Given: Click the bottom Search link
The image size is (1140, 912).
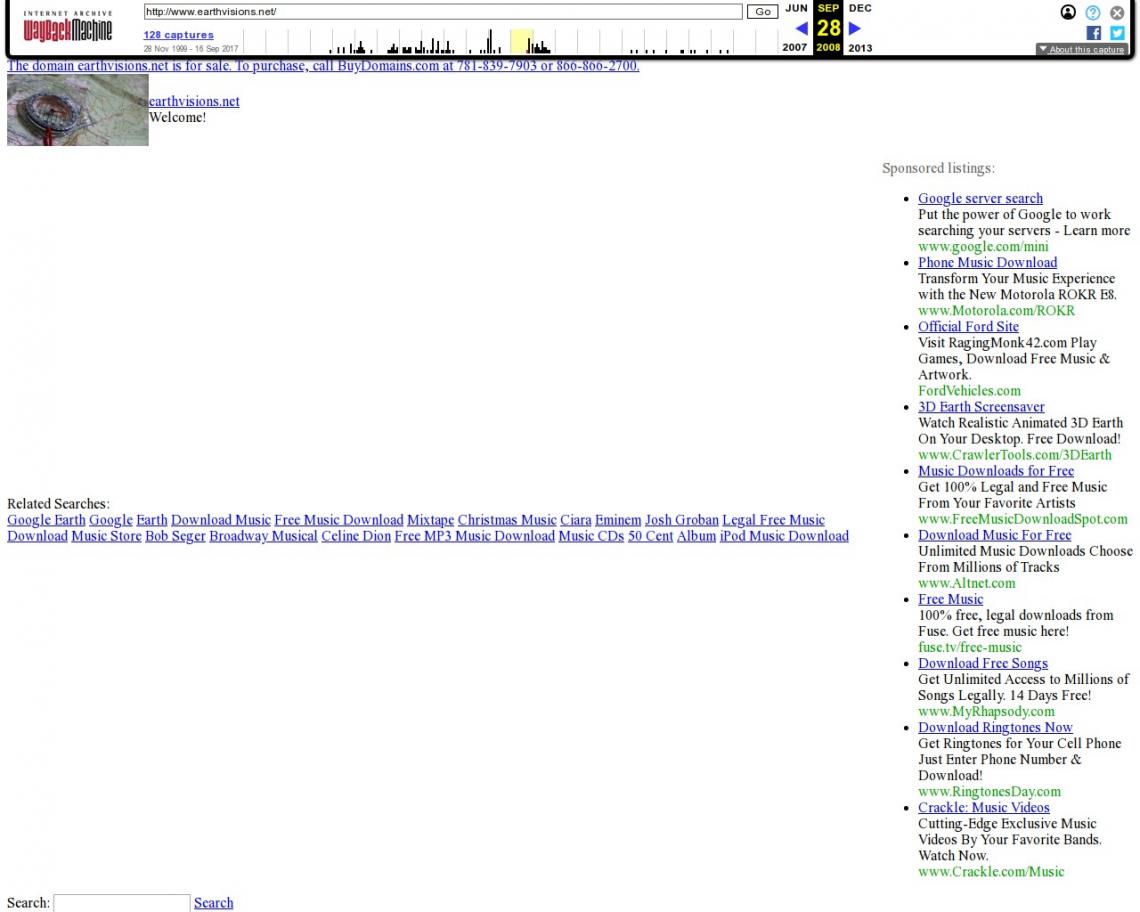Looking at the screenshot, I should [213, 903].
